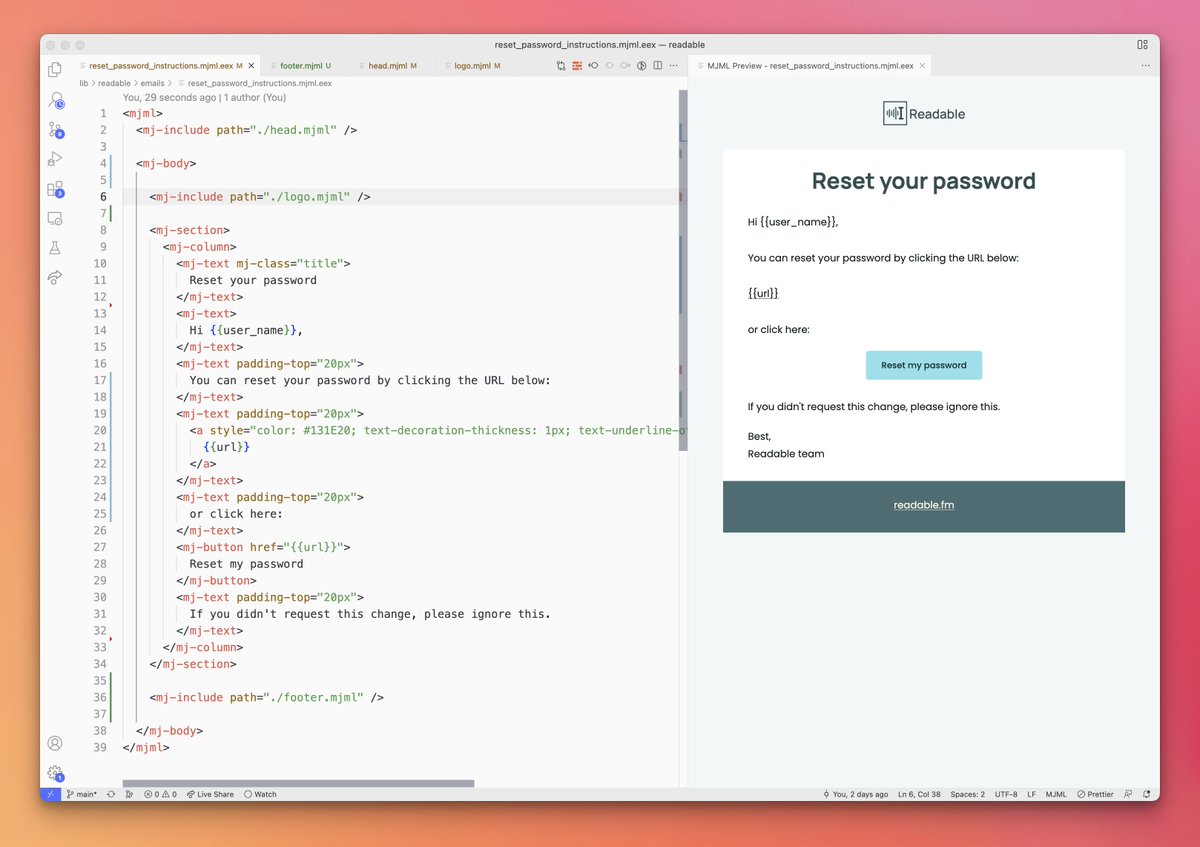Switch to the MJML Preview tab

pyautogui.click(x=808, y=64)
